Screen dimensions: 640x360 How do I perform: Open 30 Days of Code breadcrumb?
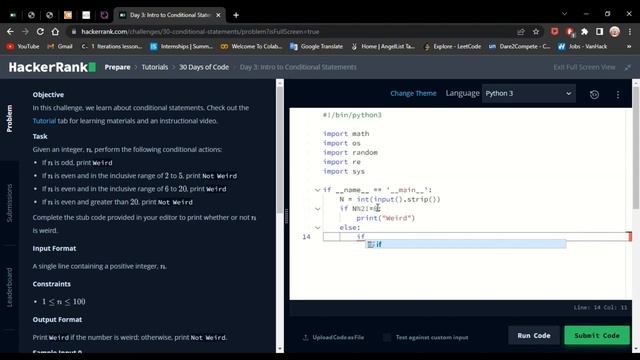pyautogui.click(x=204, y=67)
